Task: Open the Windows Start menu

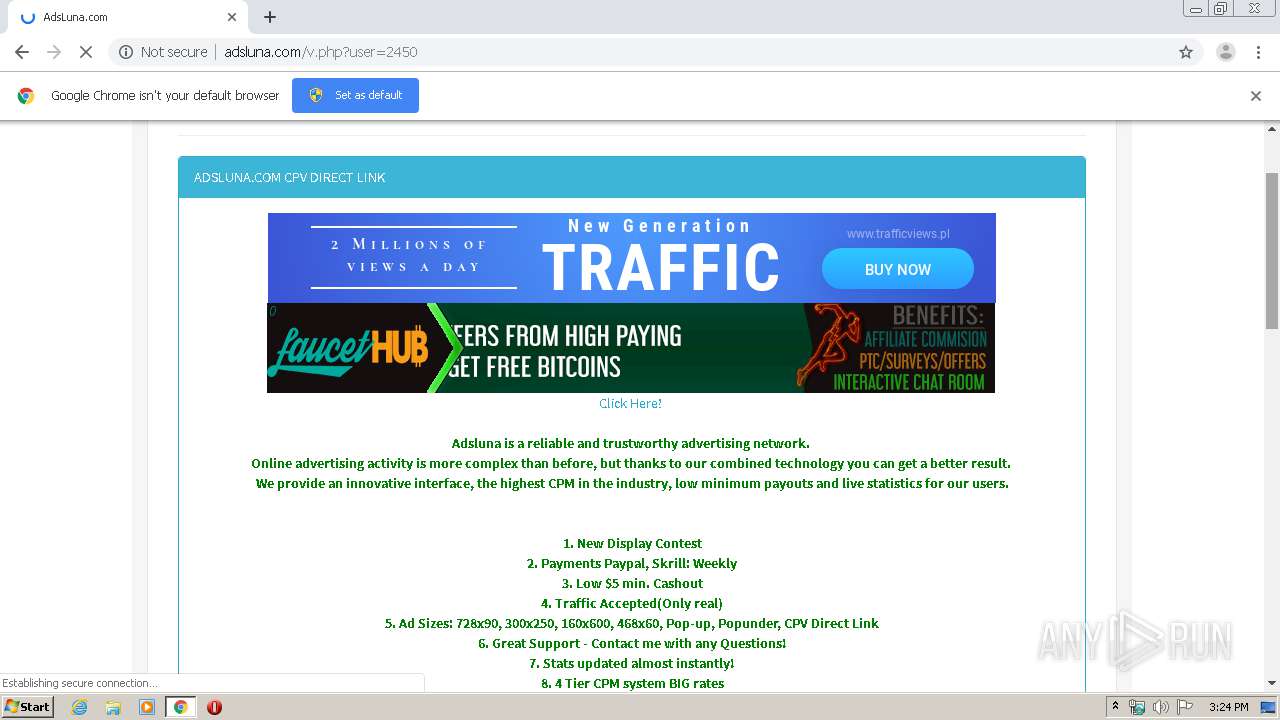Action: pos(28,707)
